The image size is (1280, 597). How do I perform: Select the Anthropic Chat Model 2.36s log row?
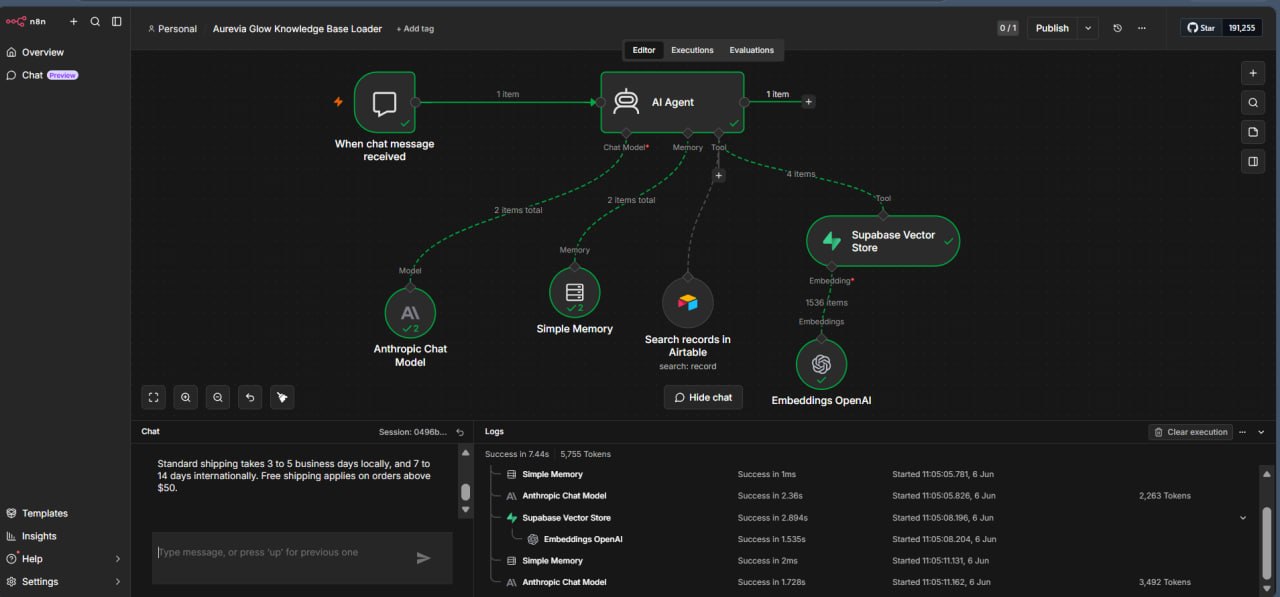click(868, 496)
